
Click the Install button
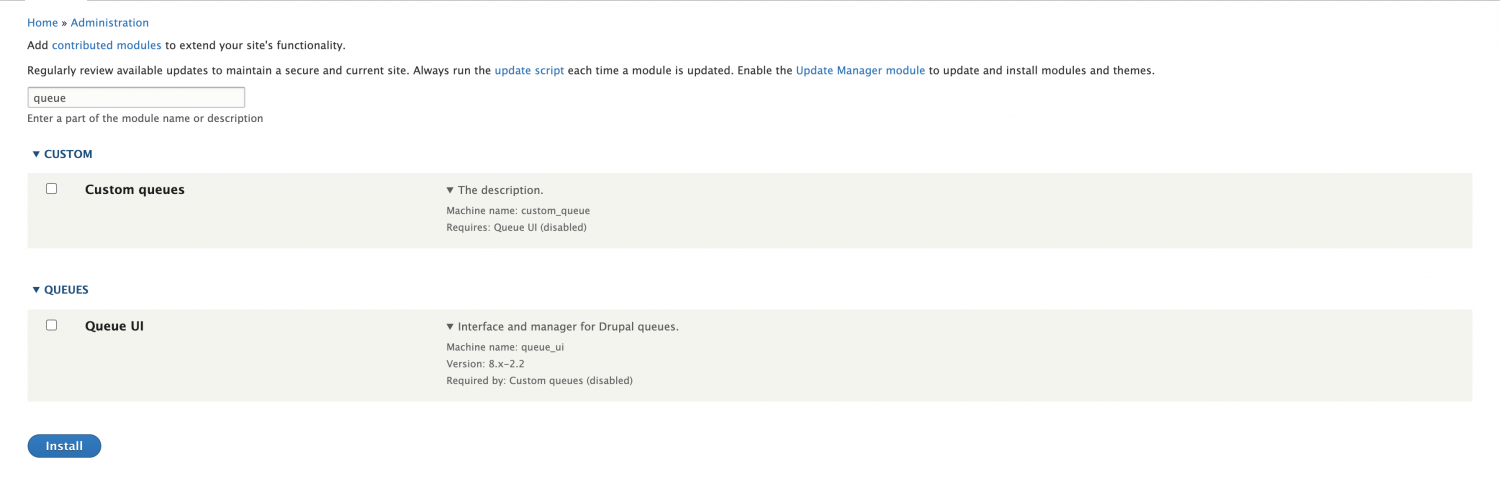point(64,446)
